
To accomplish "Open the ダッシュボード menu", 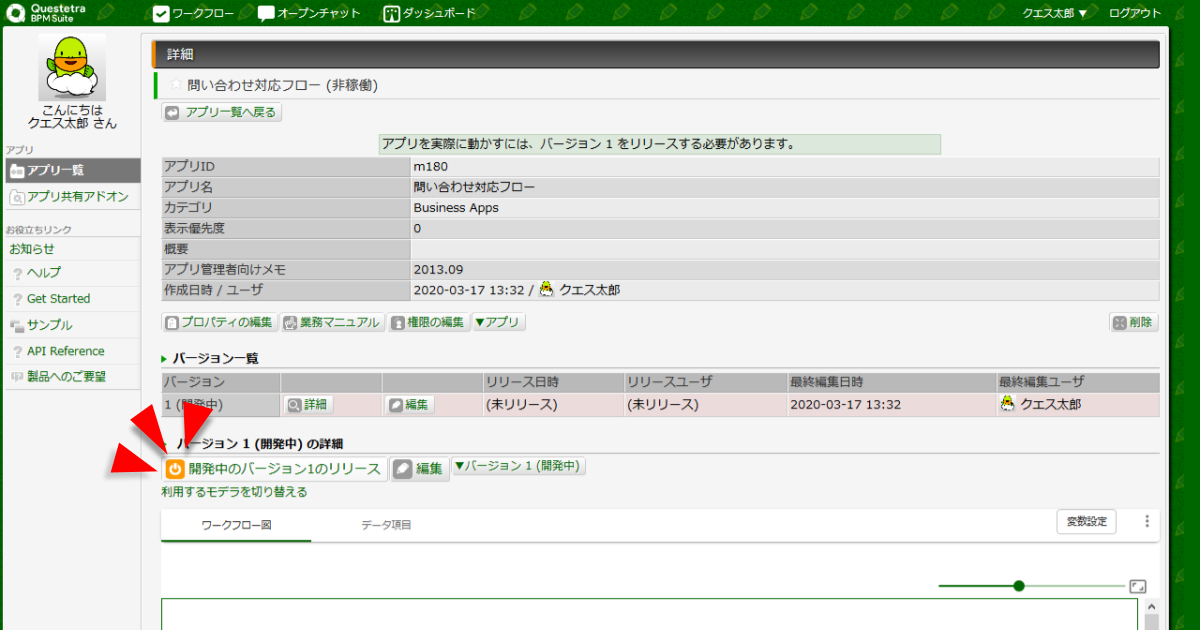I will [x=429, y=14].
